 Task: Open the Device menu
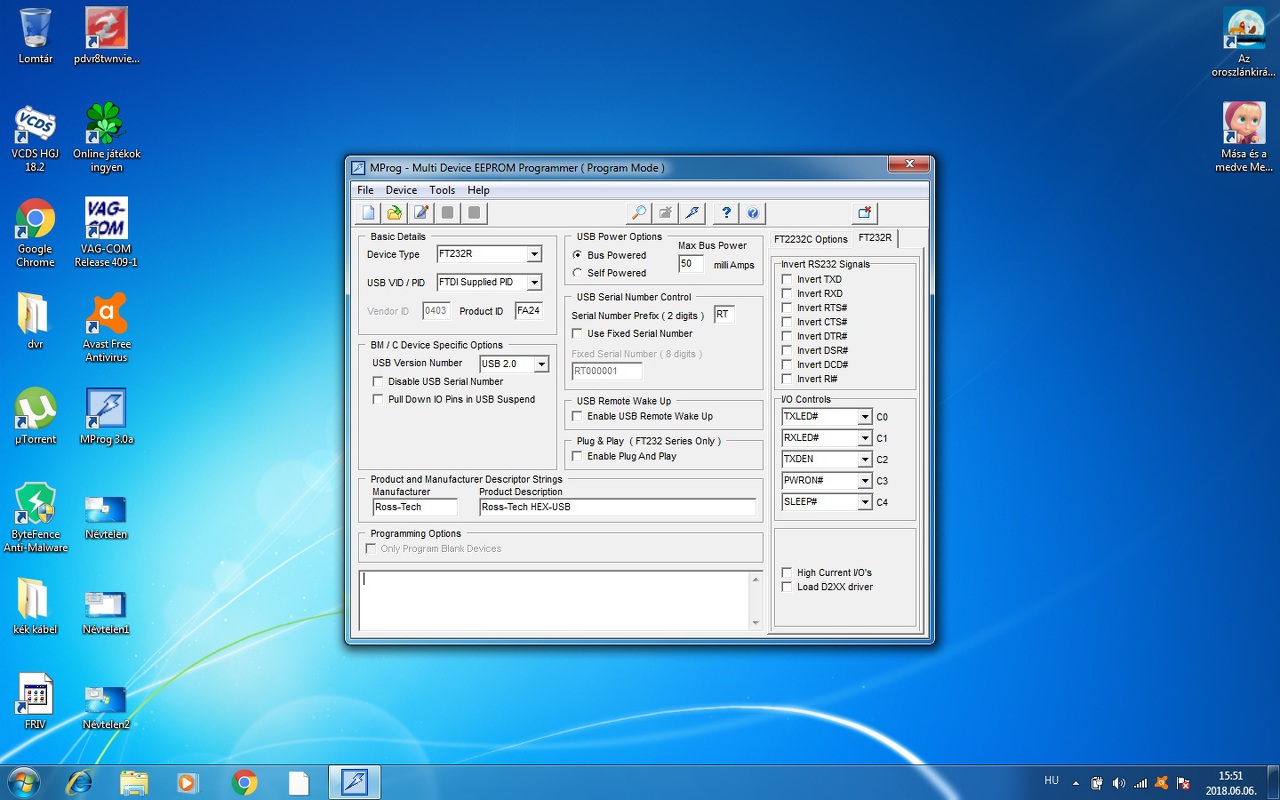pyautogui.click(x=401, y=190)
